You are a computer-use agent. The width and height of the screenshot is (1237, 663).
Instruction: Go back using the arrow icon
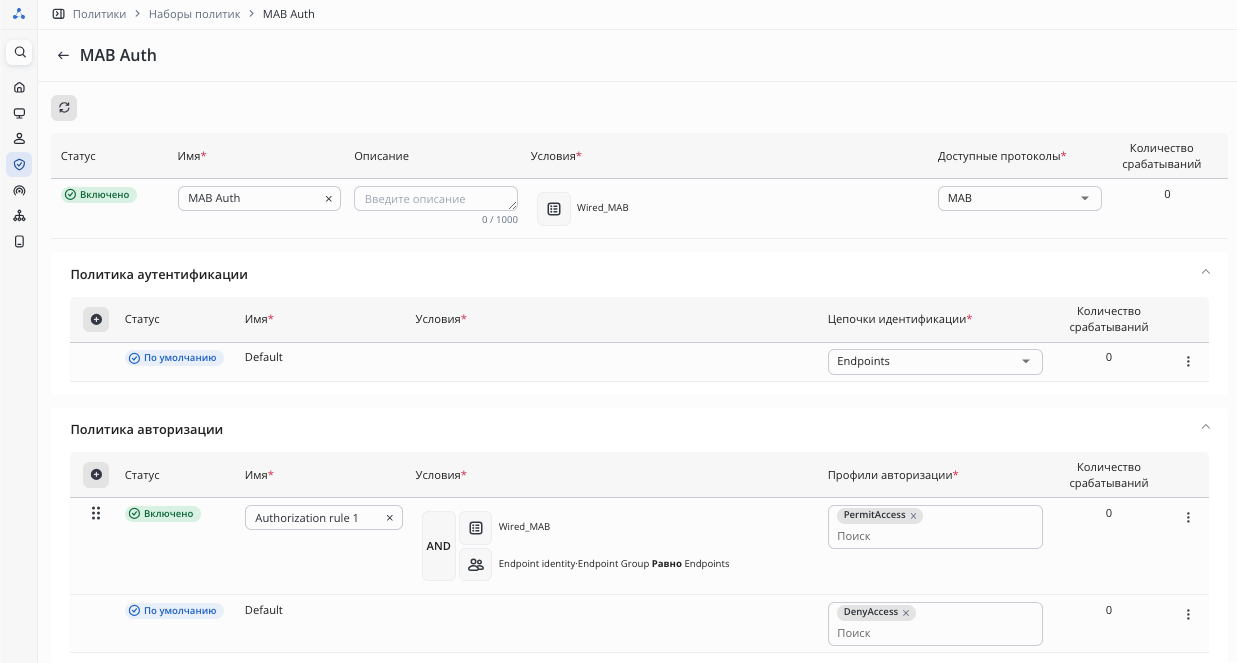tap(63, 56)
